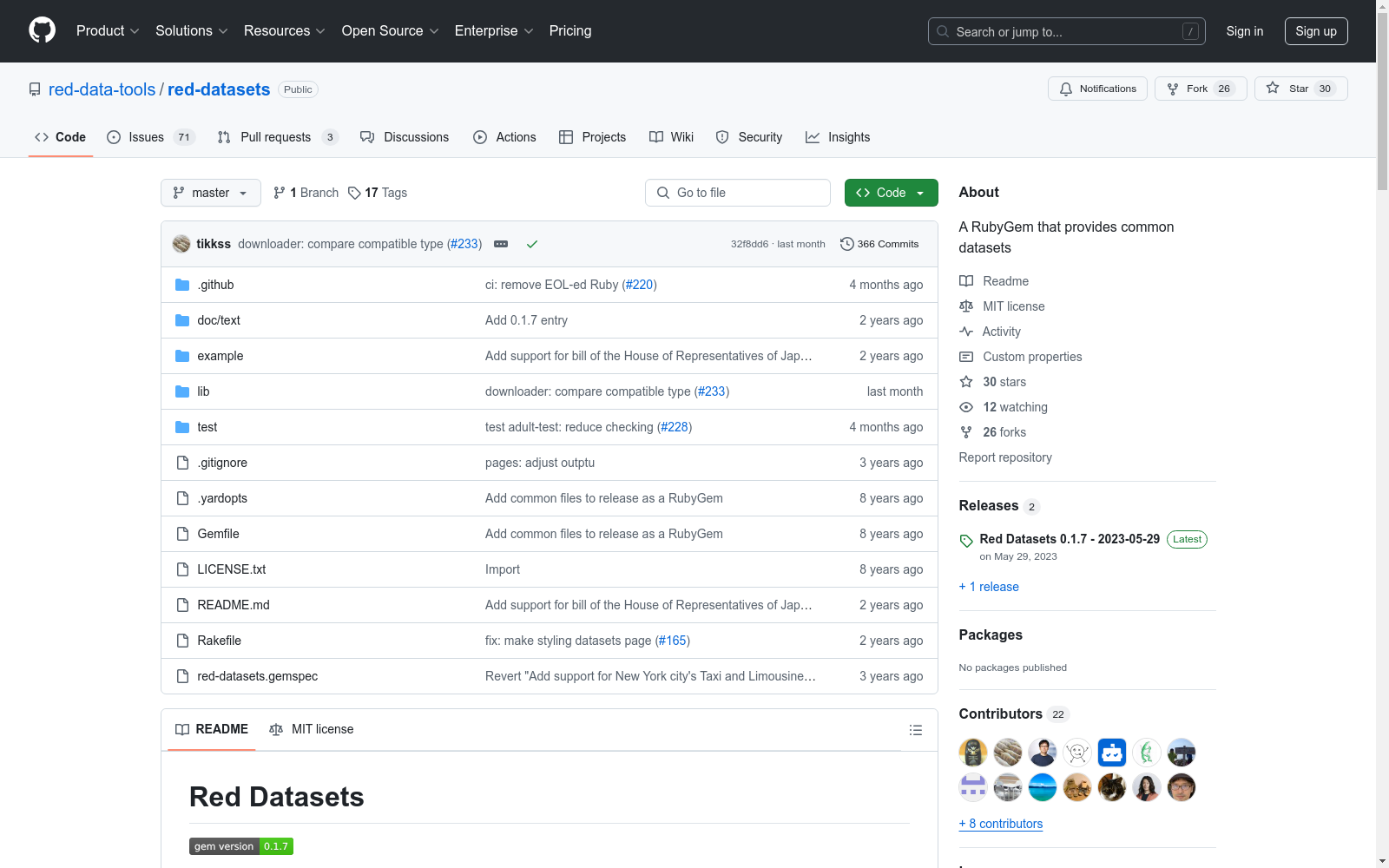This screenshot has width=1389, height=868.
Task: Open the LICENSE.txt file
Action: click(x=232, y=569)
